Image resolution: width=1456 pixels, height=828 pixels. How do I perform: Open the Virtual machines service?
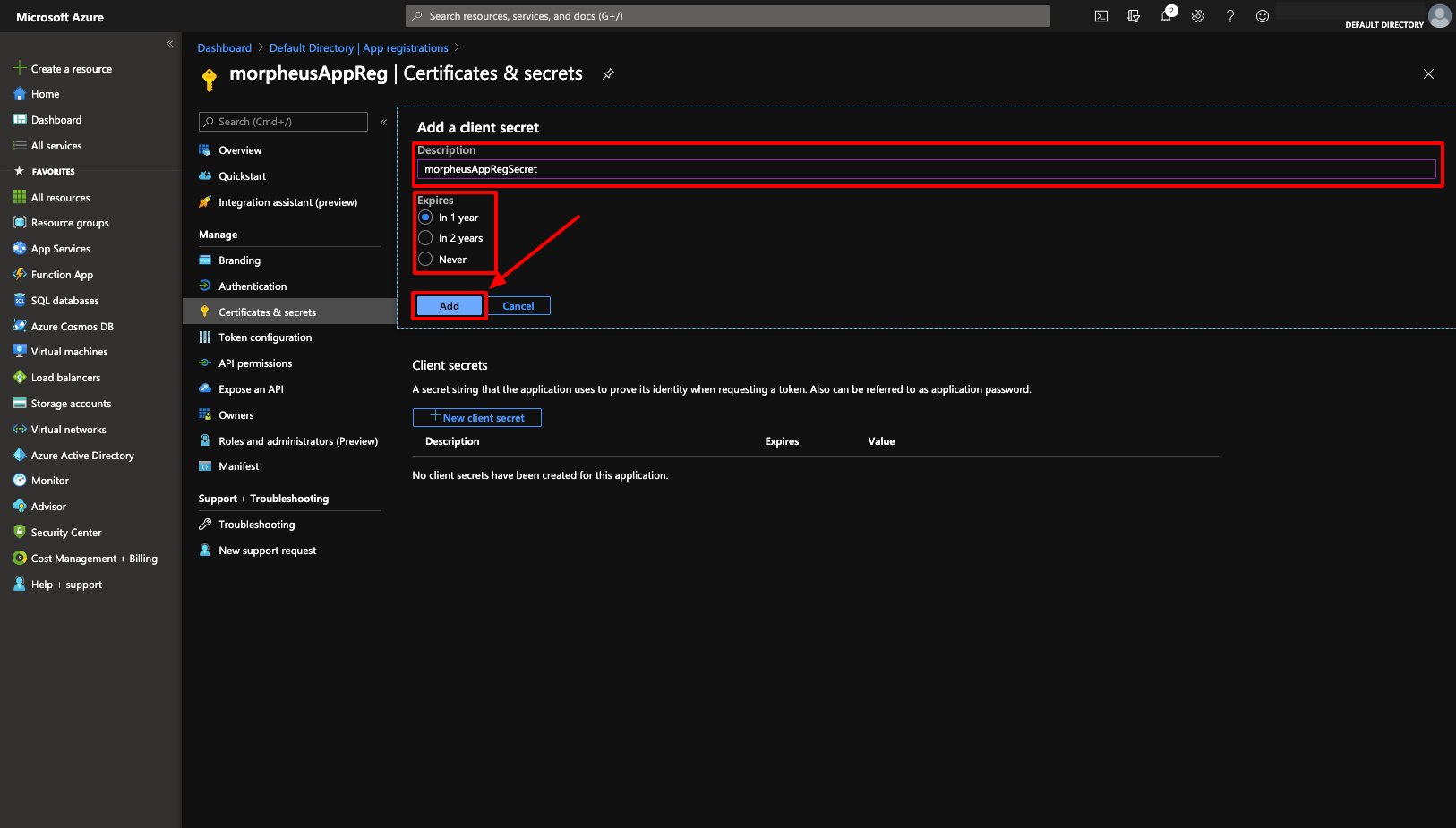[68, 351]
